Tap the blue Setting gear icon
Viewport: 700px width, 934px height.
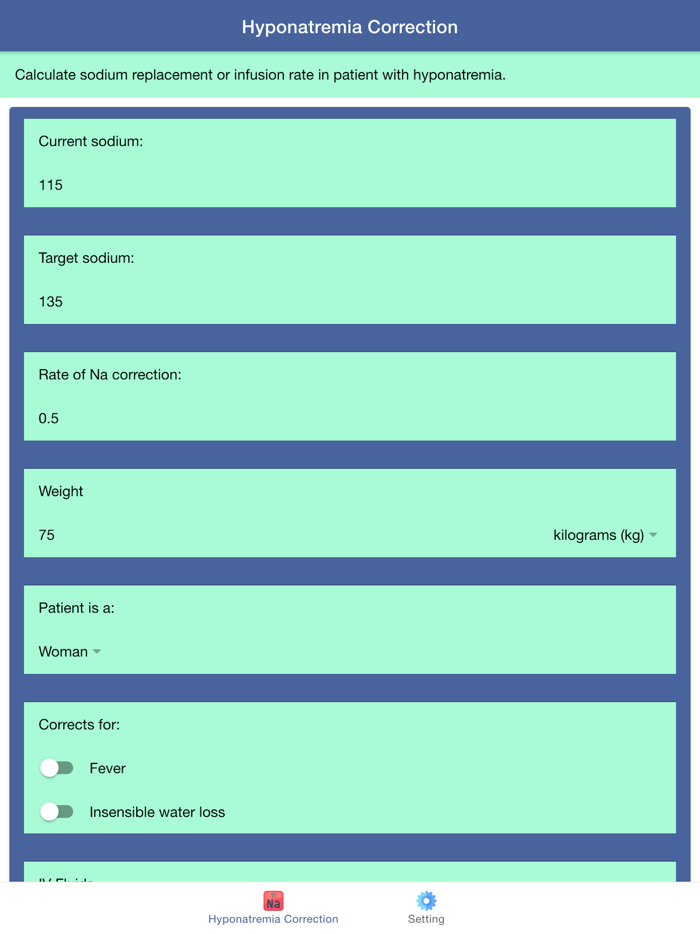426,900
